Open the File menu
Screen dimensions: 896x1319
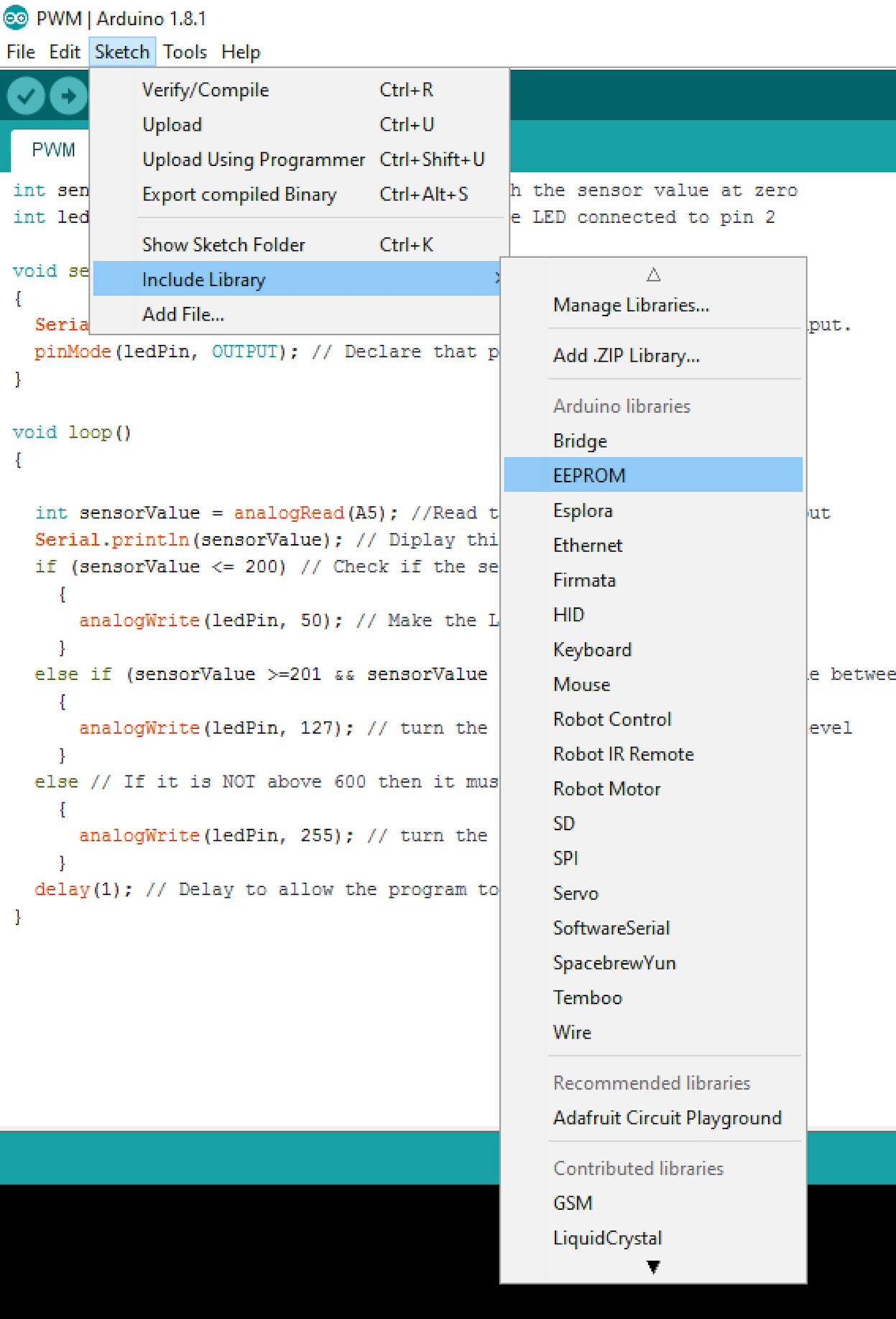tap(21, 52)
